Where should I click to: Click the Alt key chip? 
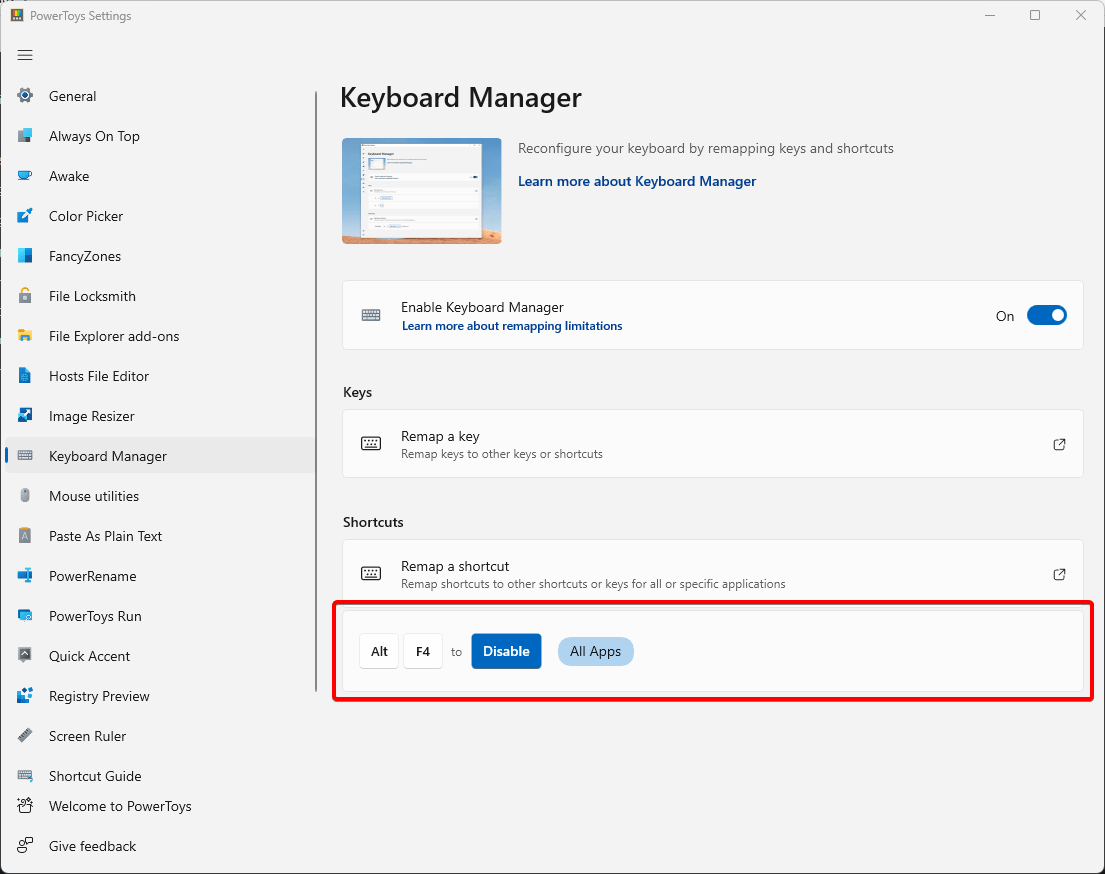379,651
